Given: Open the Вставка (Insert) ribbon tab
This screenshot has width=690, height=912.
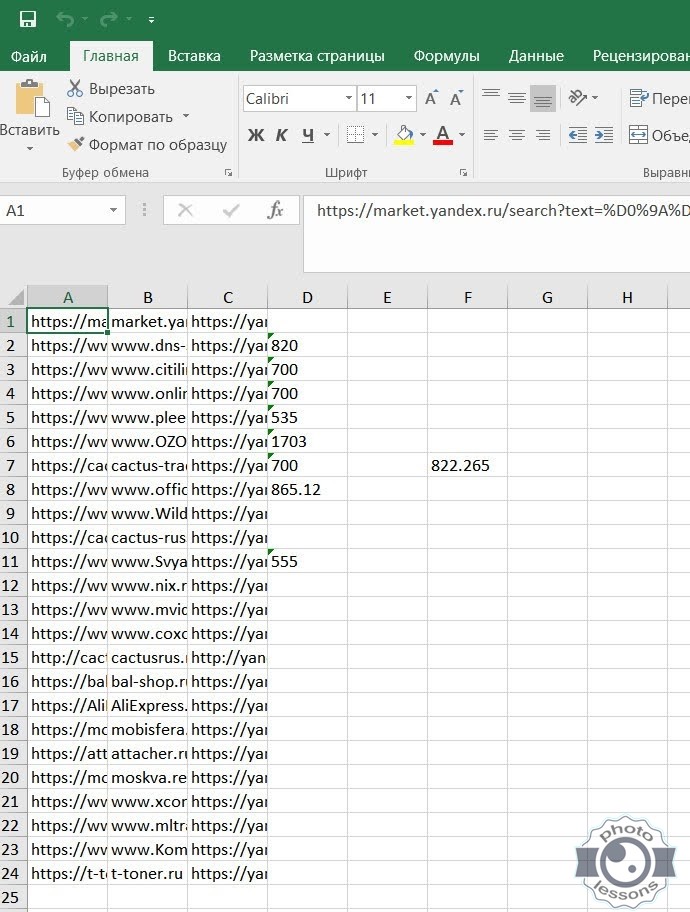Looking at the screenshot, I should pyautogui.click(x=194, y=56).
